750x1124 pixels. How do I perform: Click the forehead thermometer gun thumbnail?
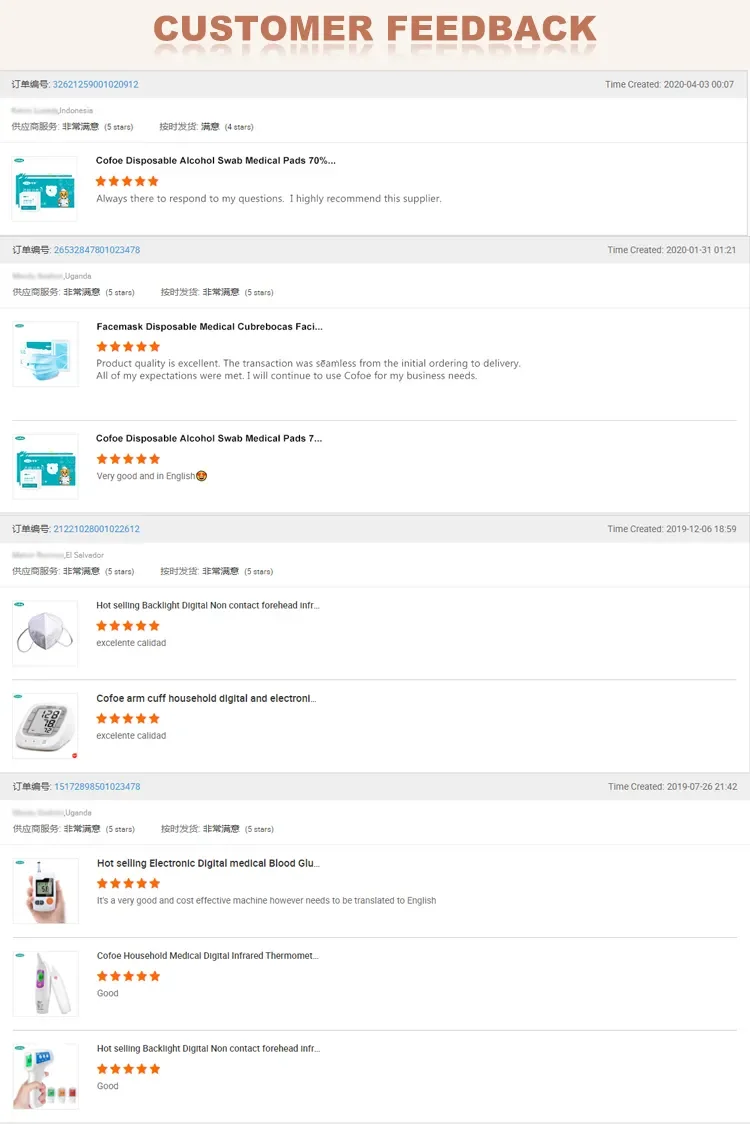click(x=45, y=1076)
